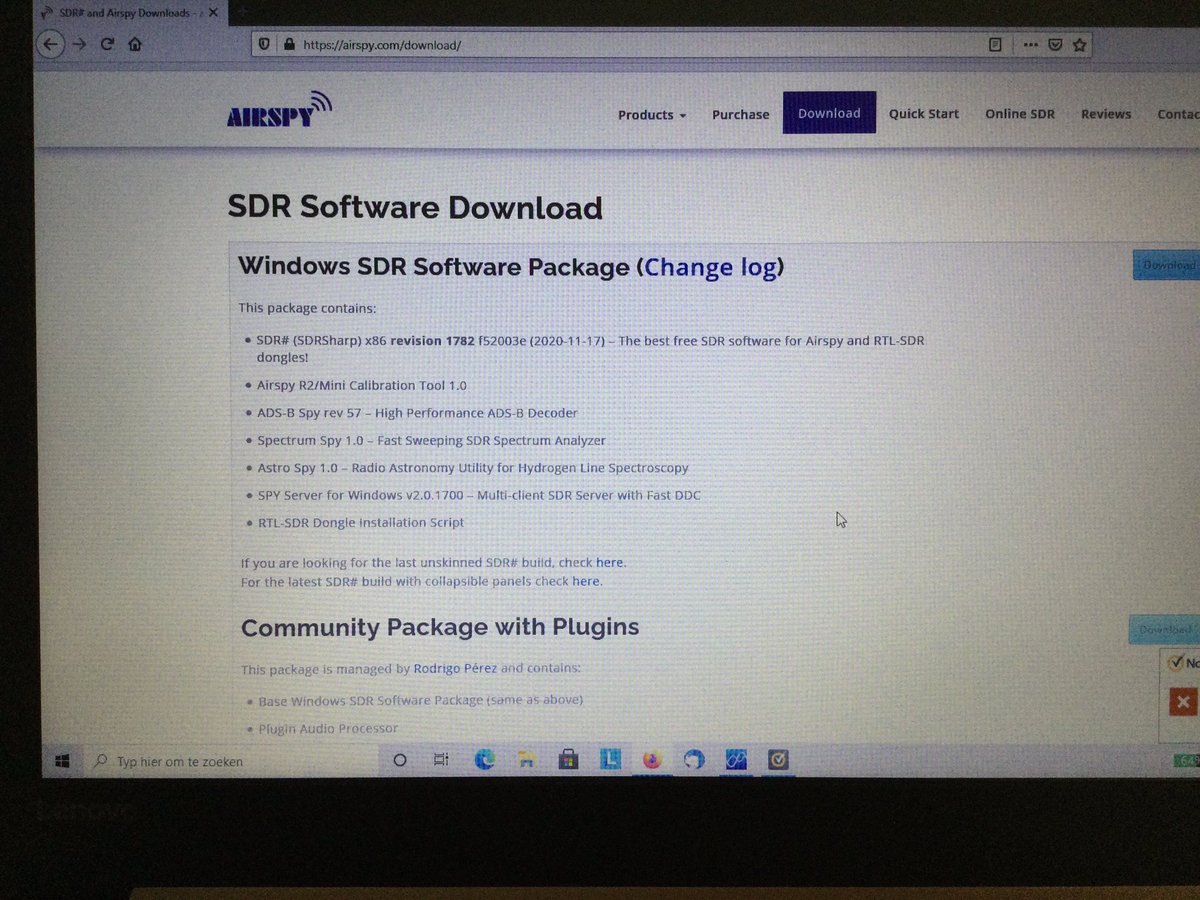Viewport: 1200px width, 900px height.
Task: Reload the page with the refresh icon
Action: pyautogui.click(x=107, y=45)
